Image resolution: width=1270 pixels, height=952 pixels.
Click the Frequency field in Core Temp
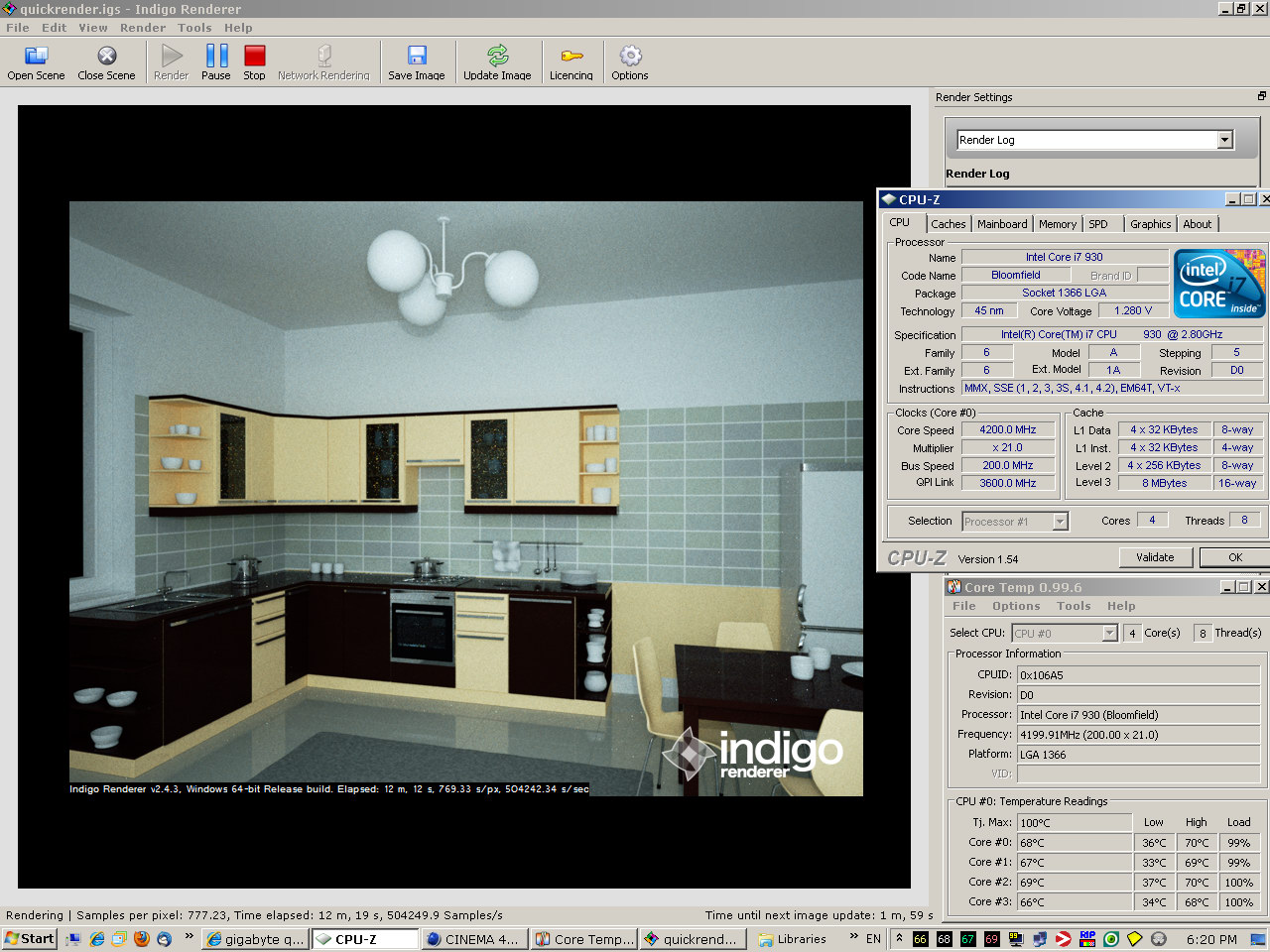click(x=1139, y=735)
